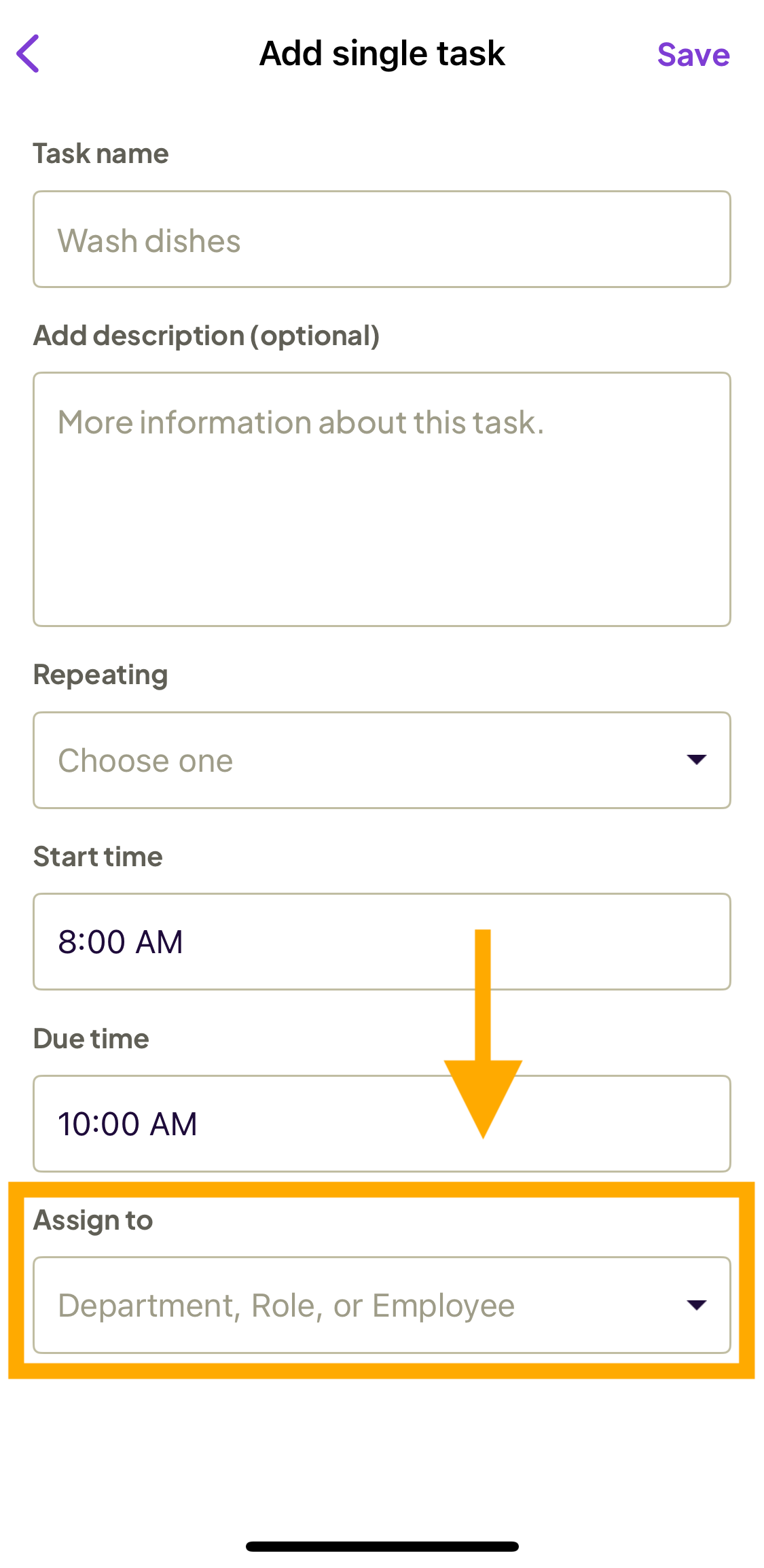Tap the Repeating dropdown caret arrow
This screenshot has width=764, height=1568.
697,760
